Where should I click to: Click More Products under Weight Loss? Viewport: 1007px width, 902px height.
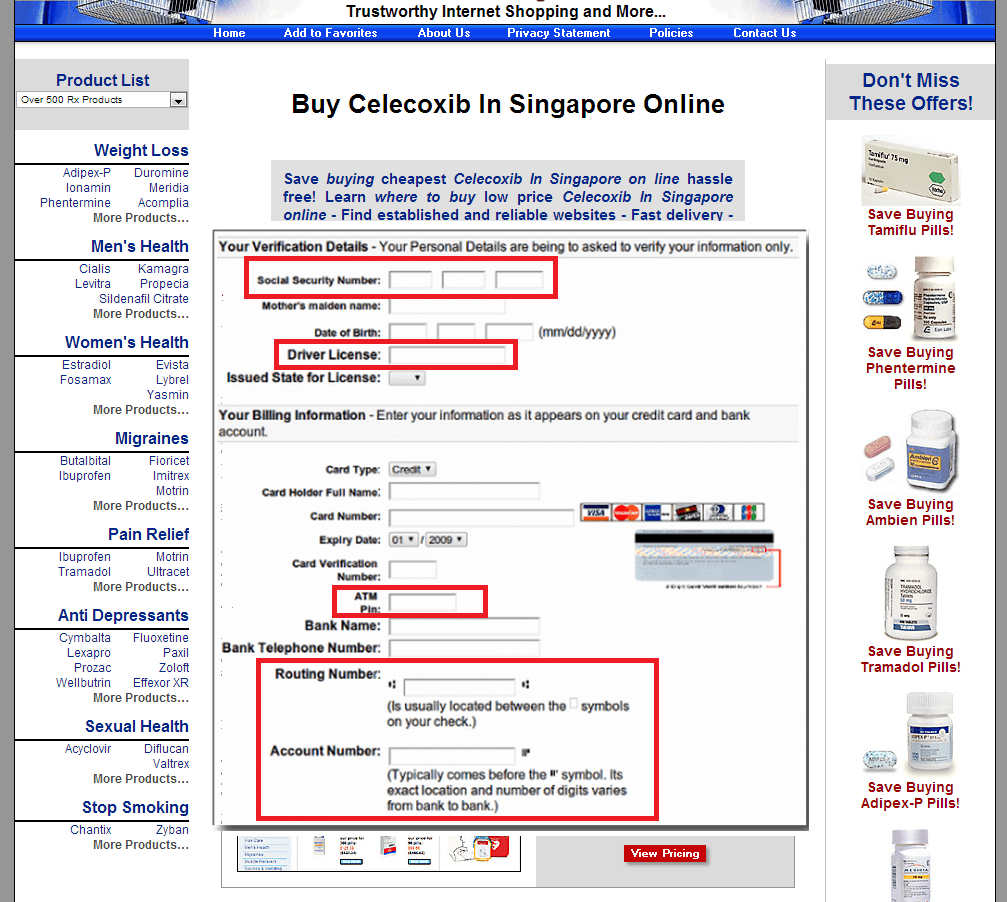(141, 218)
